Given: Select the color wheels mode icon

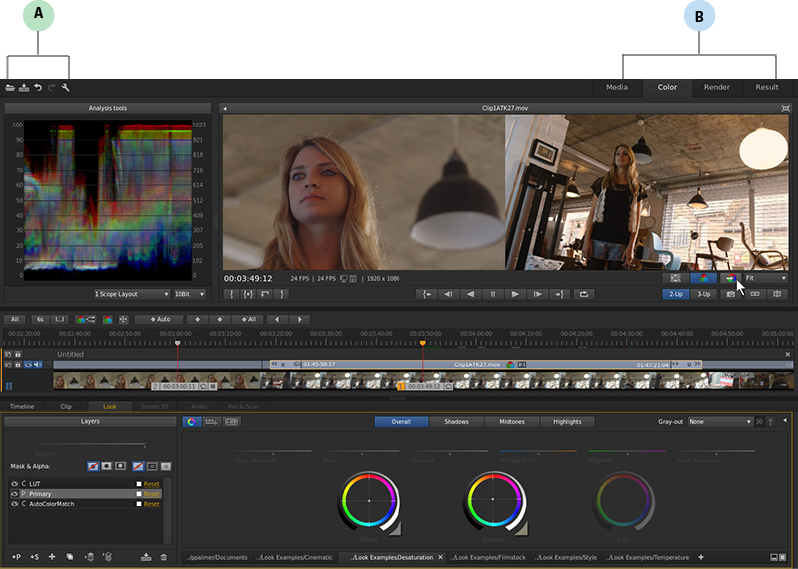Looking at the screenshot, I should click(192, 422).
